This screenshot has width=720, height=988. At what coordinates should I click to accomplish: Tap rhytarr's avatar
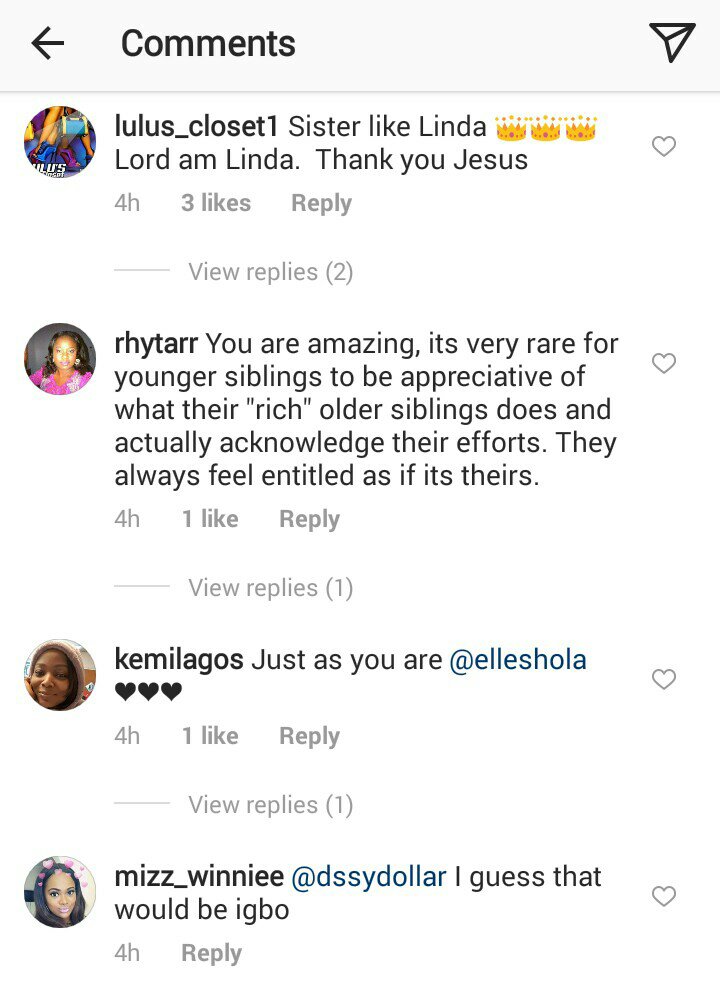[60, 359]
